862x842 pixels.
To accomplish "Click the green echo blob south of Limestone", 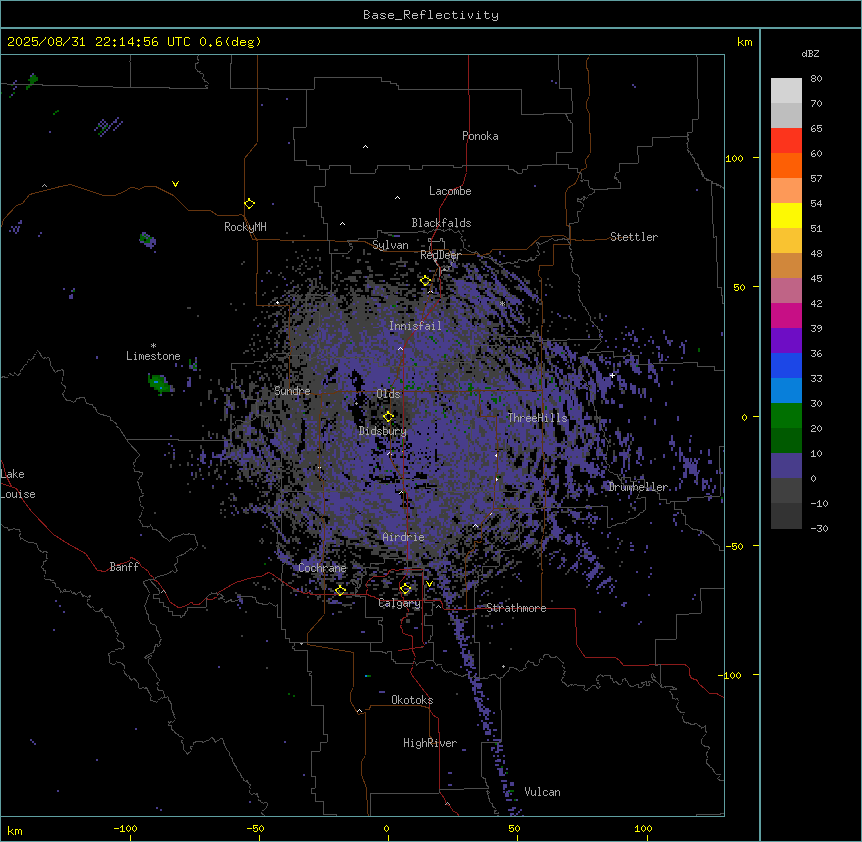I will pyautogui.click(x=160, y=383).
